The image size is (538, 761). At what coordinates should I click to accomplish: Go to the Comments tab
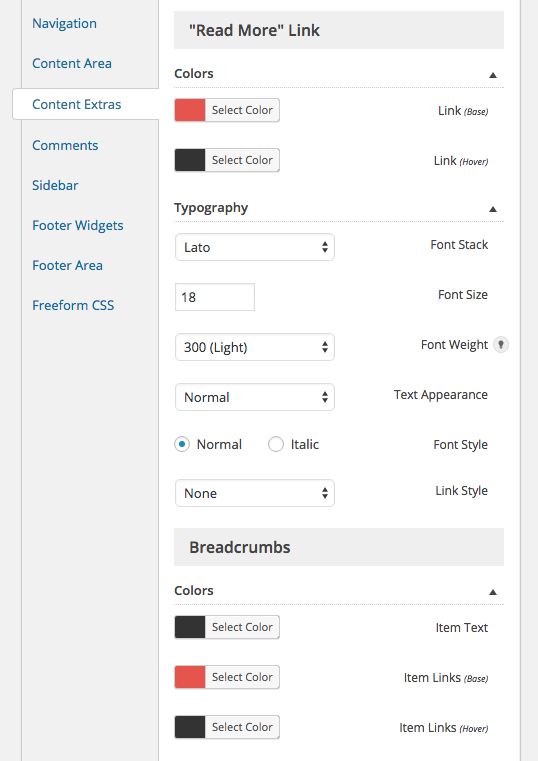(x=65, y=145)
